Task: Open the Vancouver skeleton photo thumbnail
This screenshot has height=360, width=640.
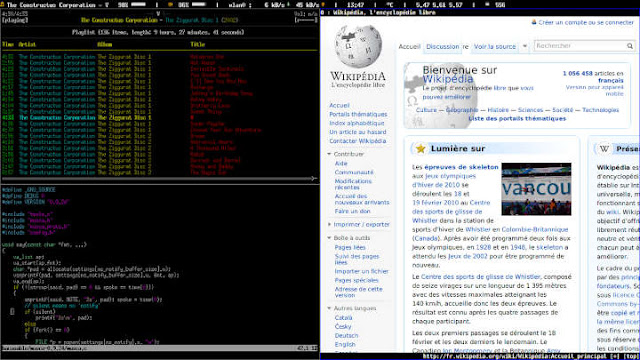Action: click(536, 189)
